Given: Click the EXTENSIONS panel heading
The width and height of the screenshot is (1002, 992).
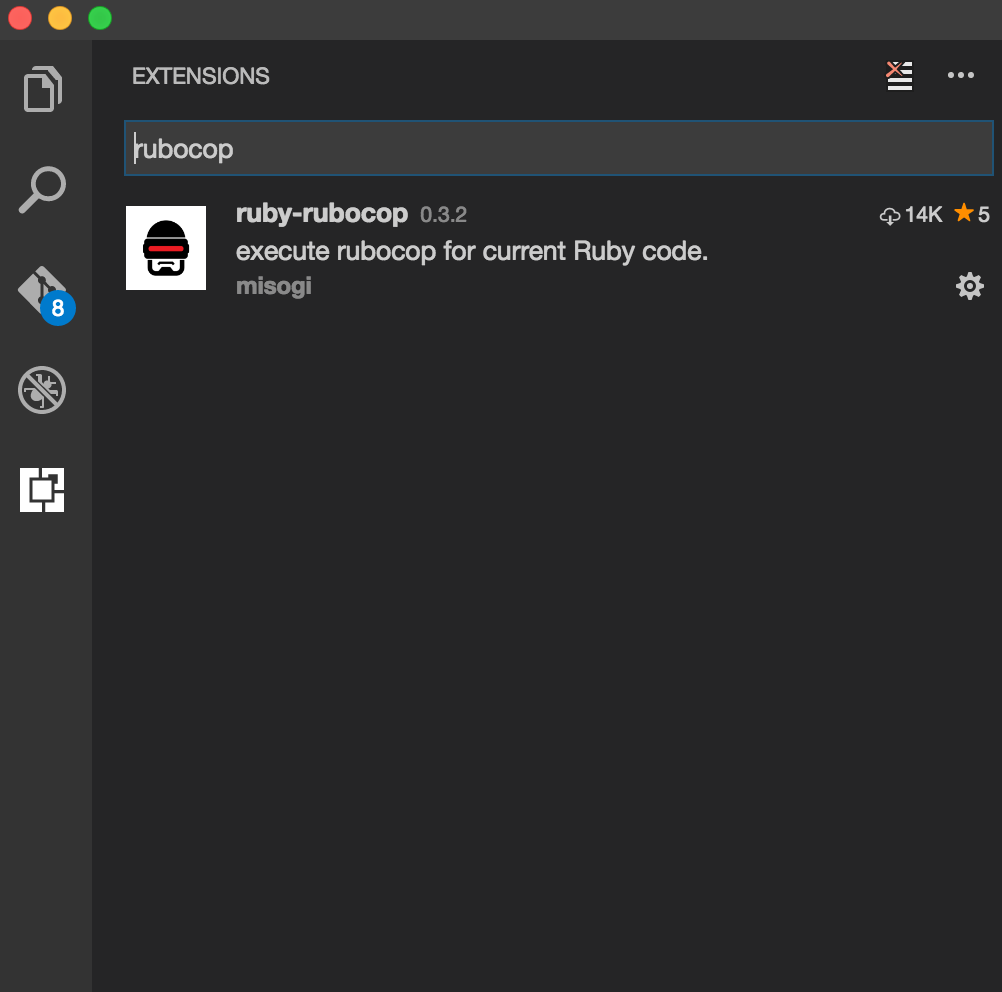Looking at the screenshot, I should click(201, 76).
